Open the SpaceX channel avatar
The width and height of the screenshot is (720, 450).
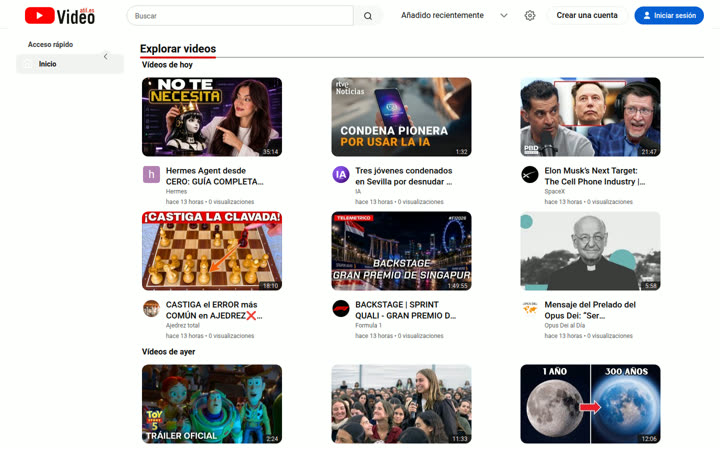(530, 174)
